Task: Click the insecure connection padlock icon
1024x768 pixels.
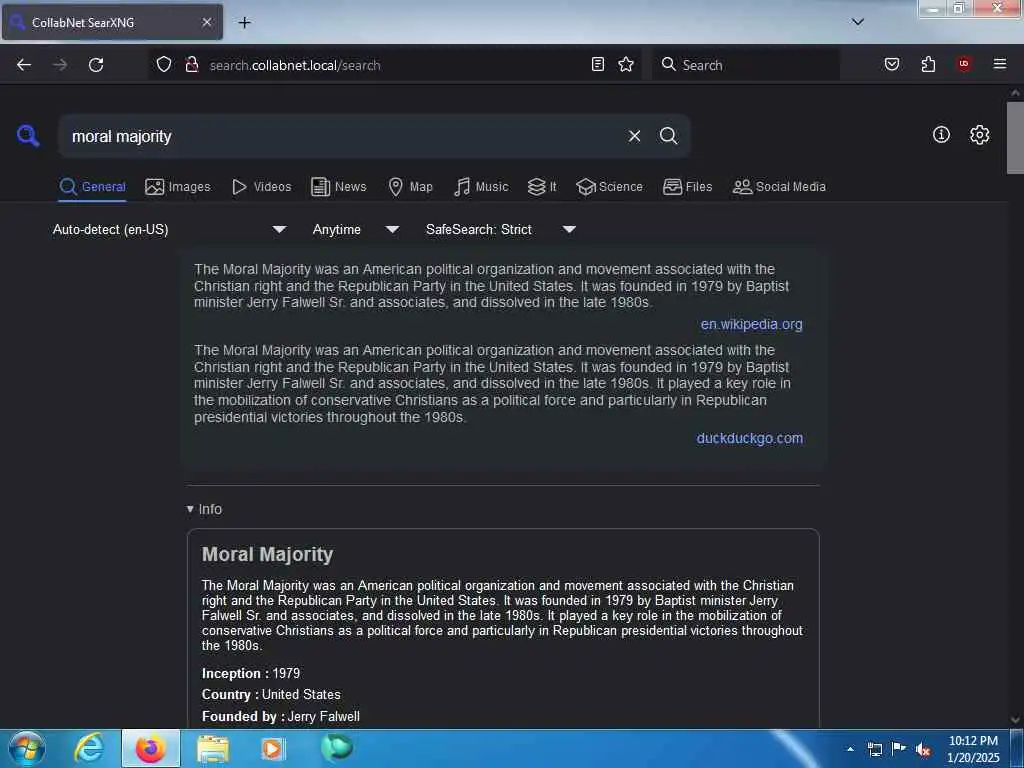Action: click(x=192, y=64)
